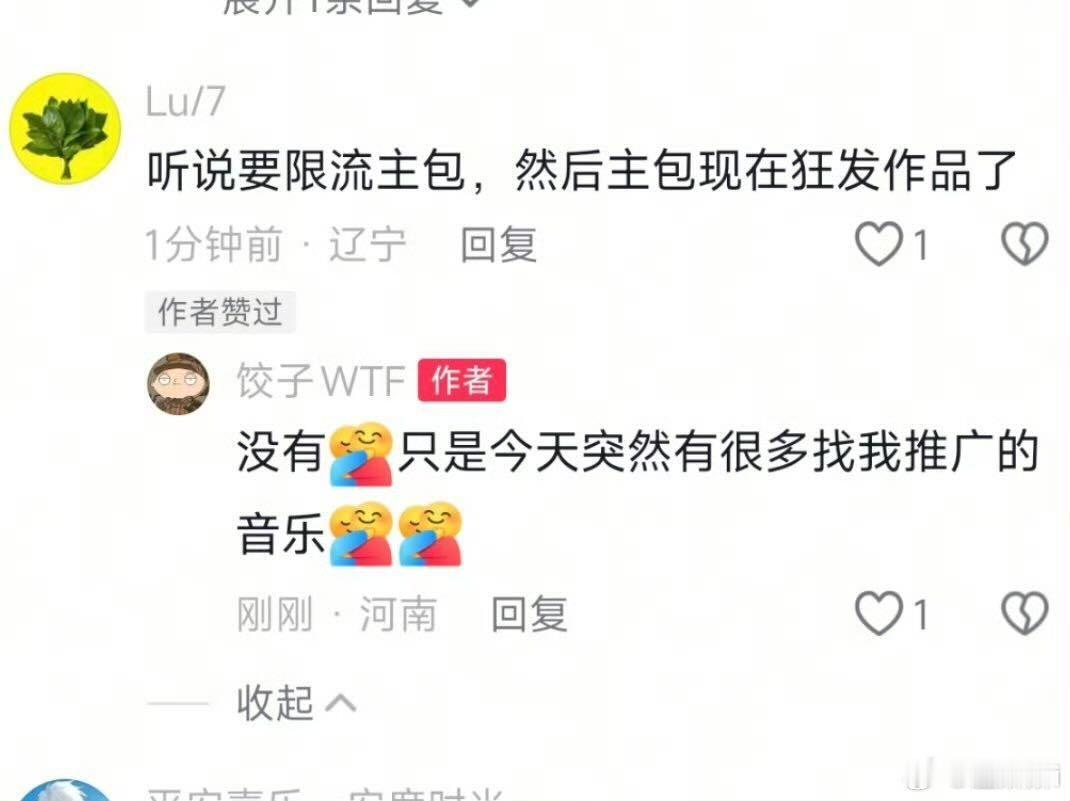Reply to 饺子WTF's comment via 回复

pyautogui.click(x=530, y=614)
